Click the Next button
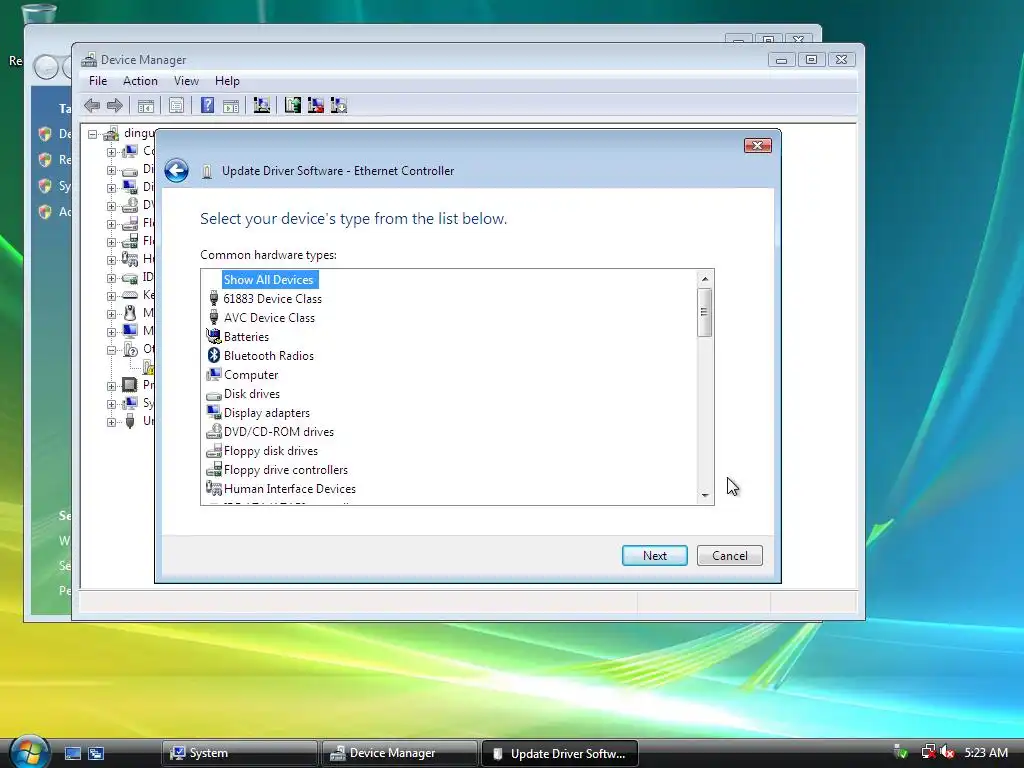The image size is (1024, 768). point(654,556)
